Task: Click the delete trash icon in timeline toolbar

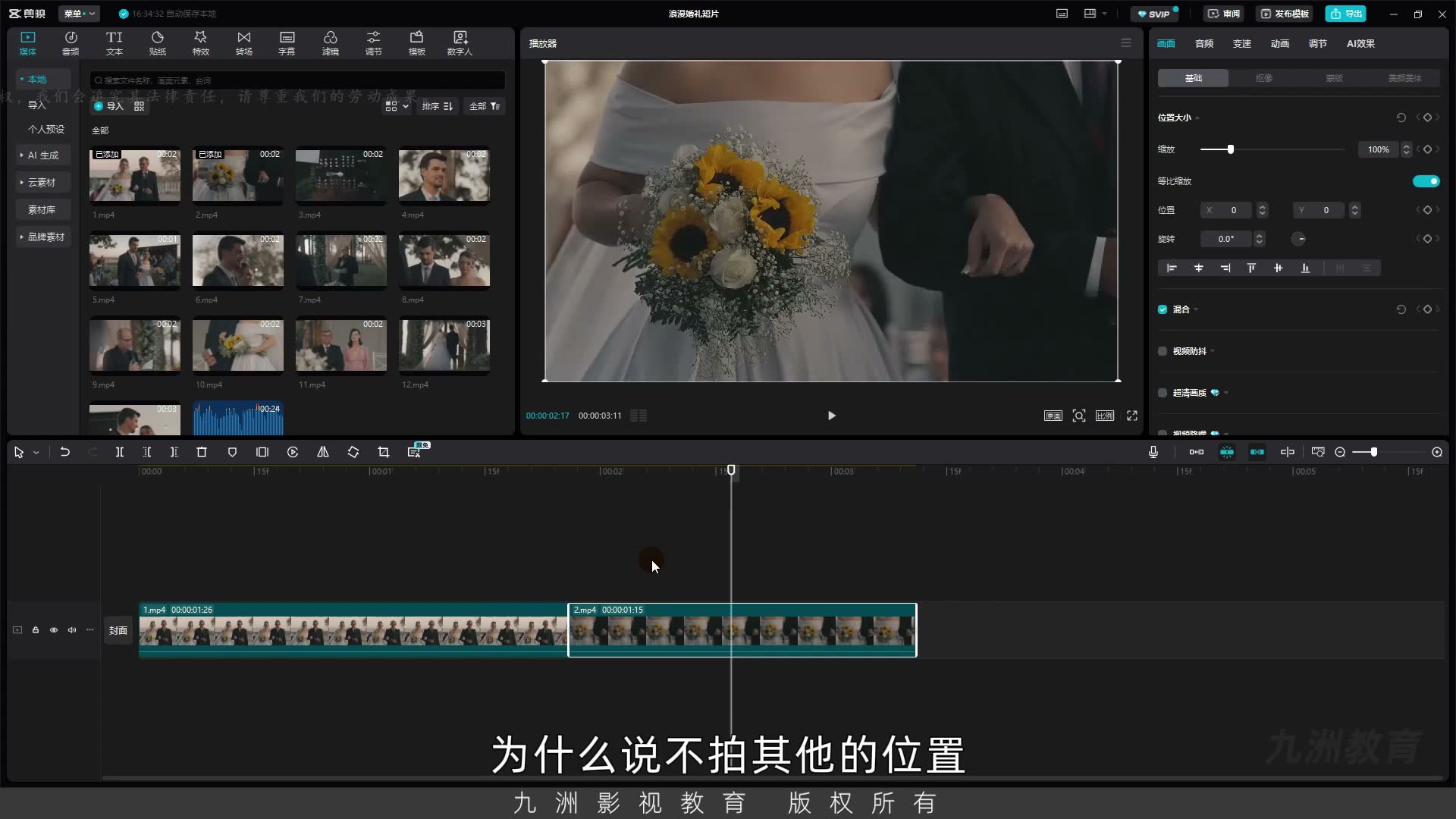Action: pos(202,452)
